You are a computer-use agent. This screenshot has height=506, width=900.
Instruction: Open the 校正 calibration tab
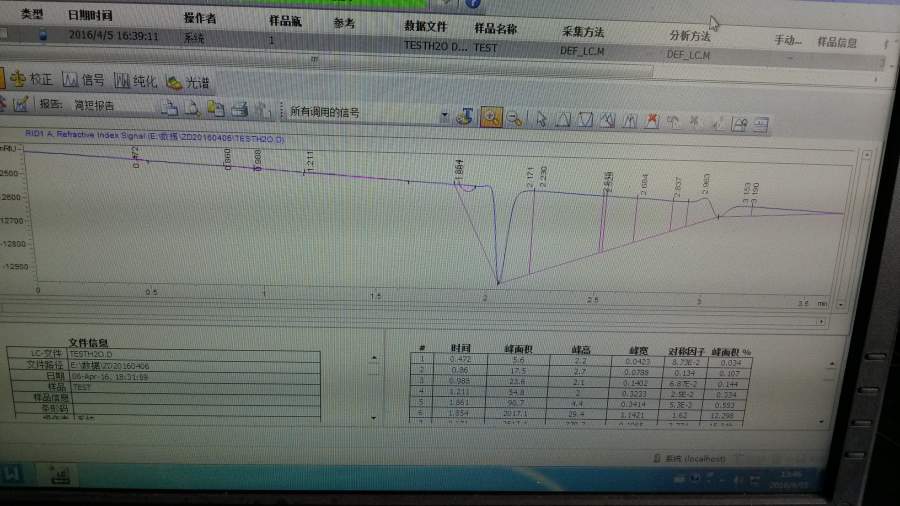coord(30,79)
